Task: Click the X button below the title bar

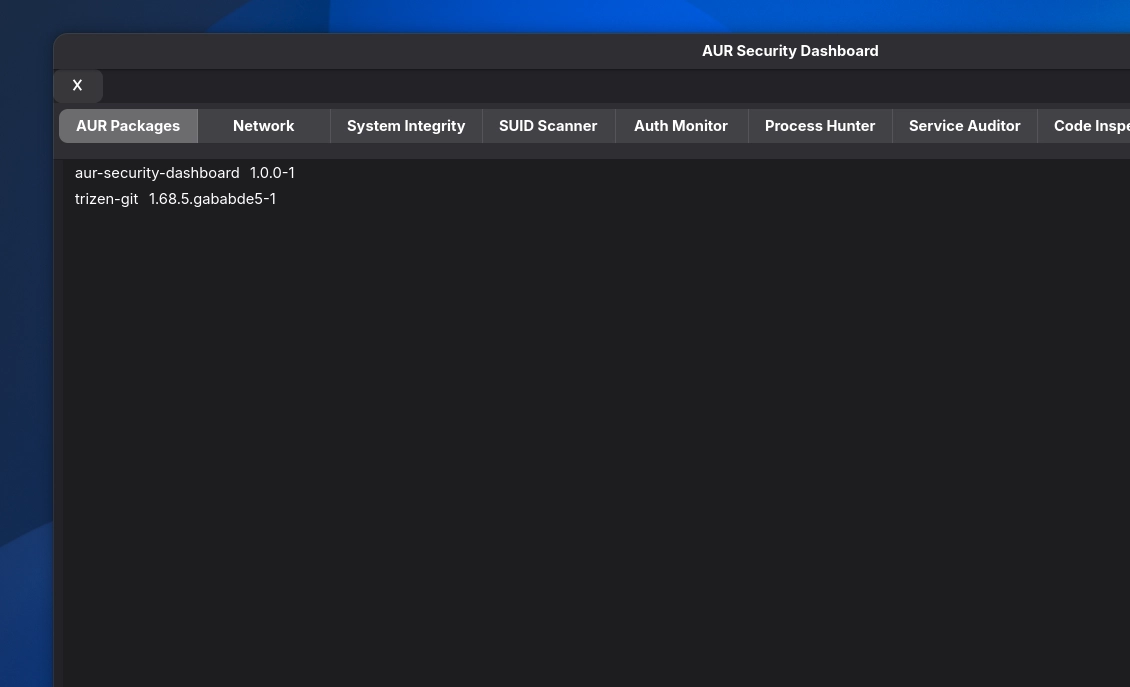Action: [77, 86]
